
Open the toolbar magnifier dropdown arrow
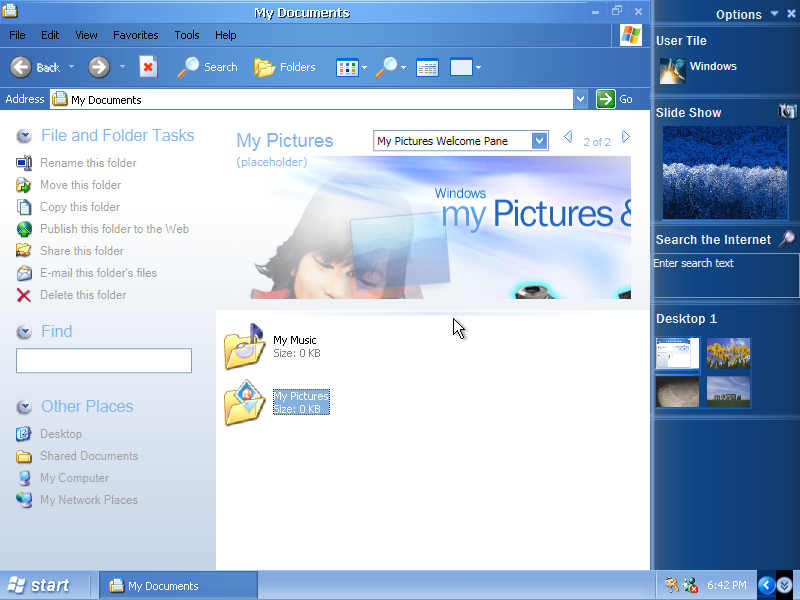click(x=404, y=67)
